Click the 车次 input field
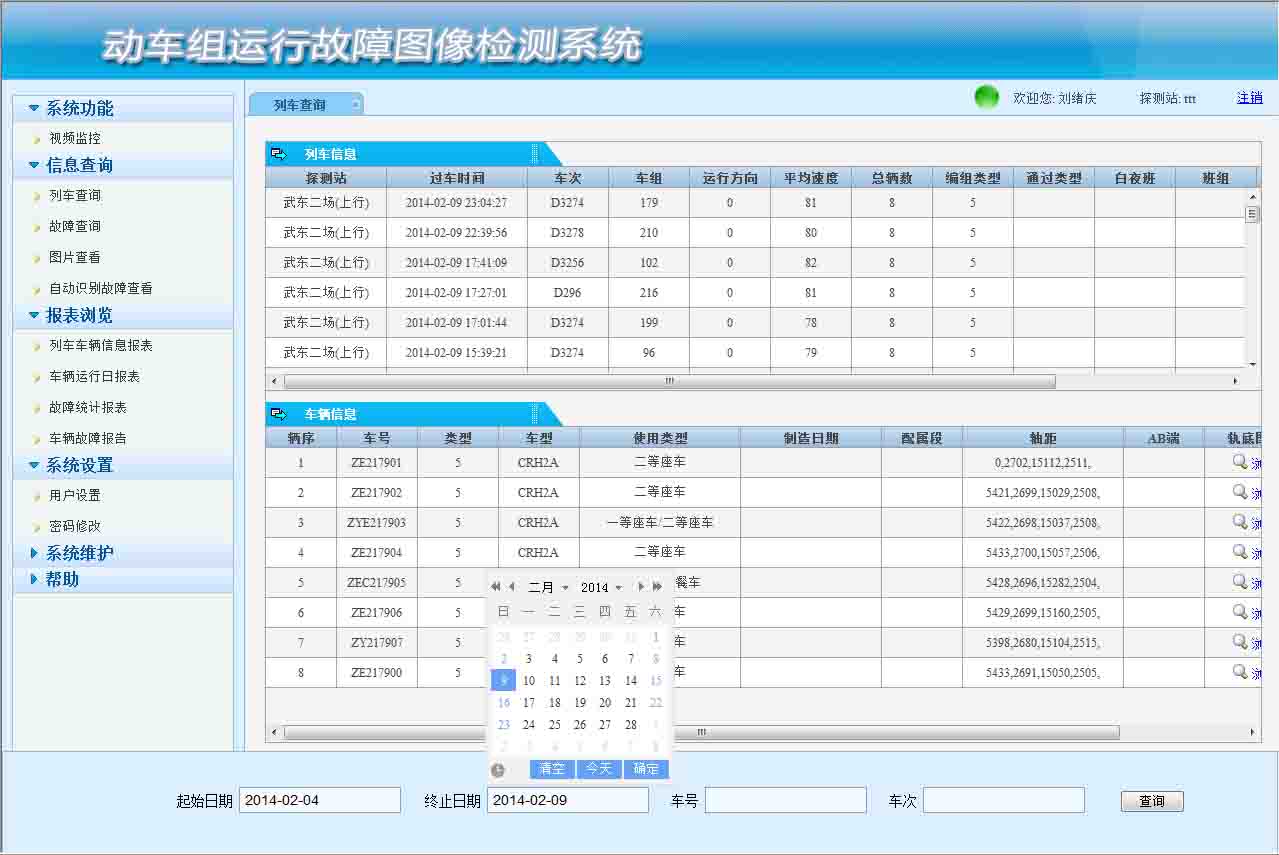Screen dimensions: 1279x855 [1003, 800]
